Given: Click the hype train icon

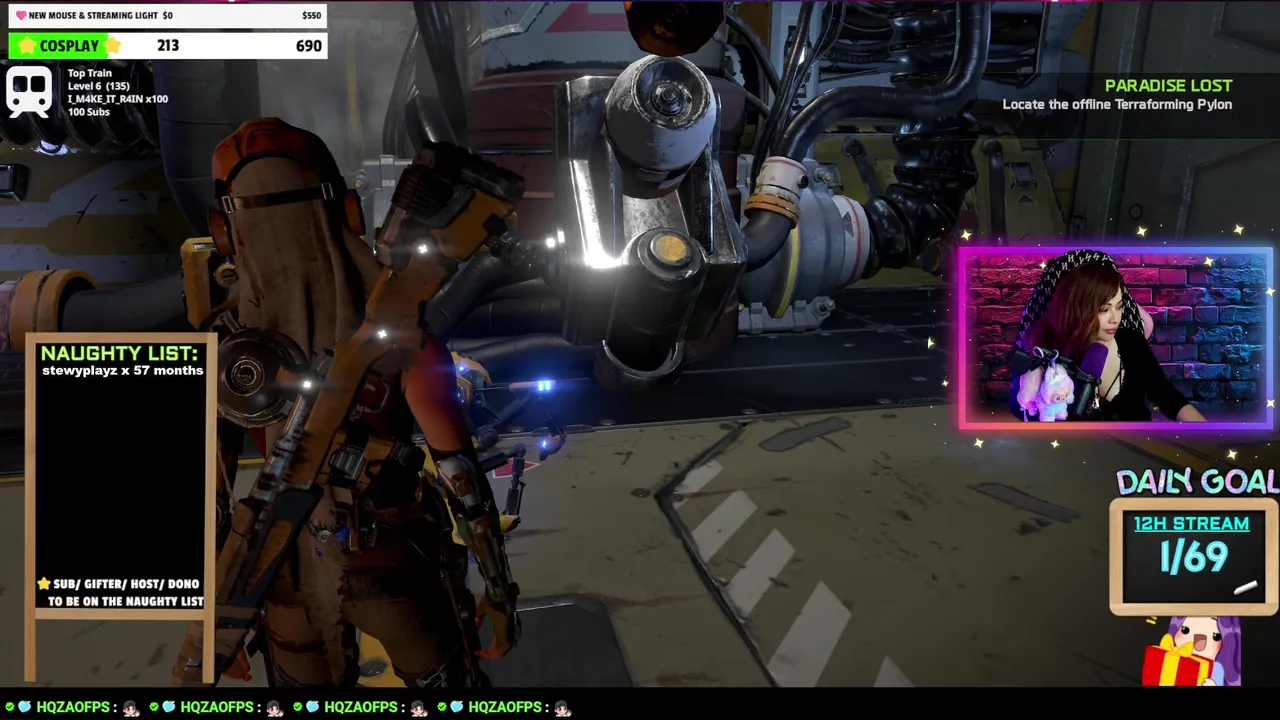Looking at the screenshot, I should point(29,92).
